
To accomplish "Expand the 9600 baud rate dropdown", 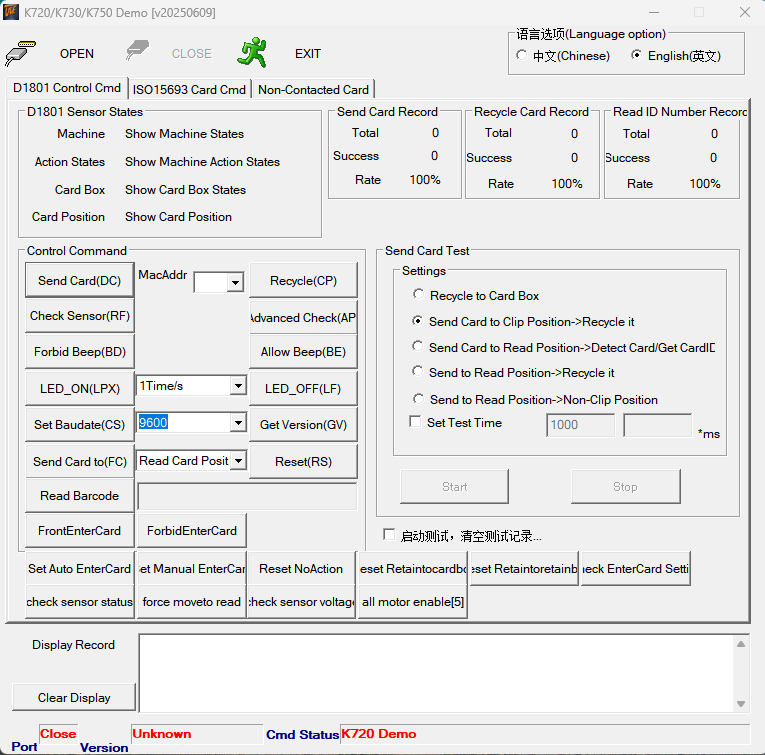I will pyautogui.click(x=237, y=423).
